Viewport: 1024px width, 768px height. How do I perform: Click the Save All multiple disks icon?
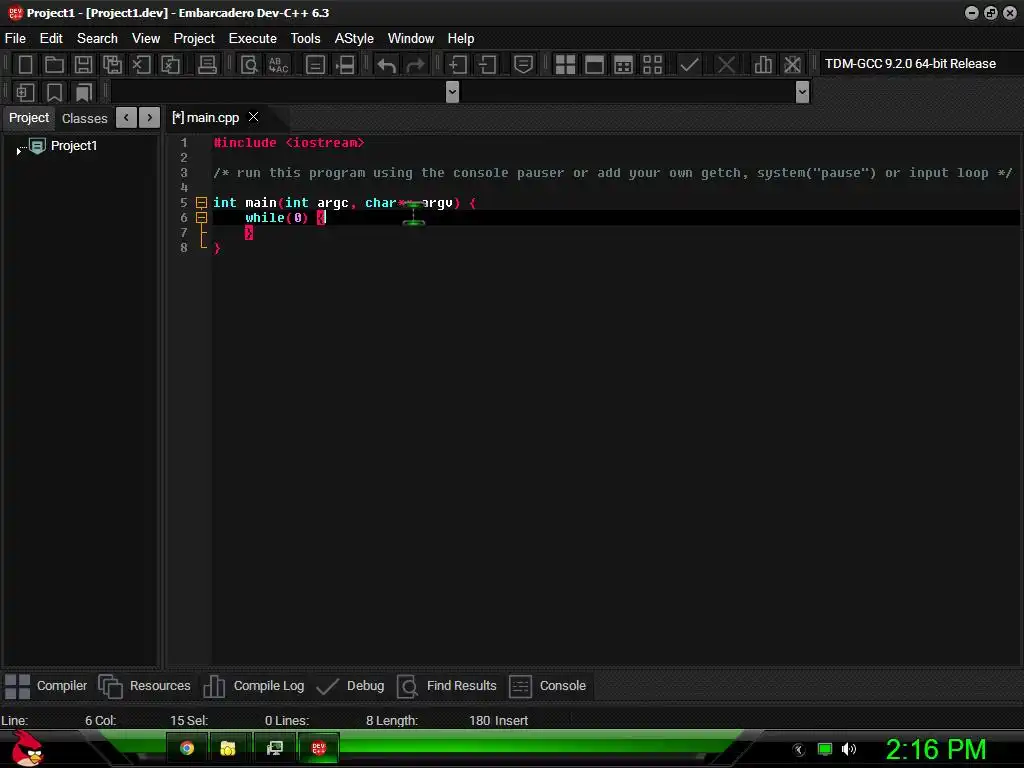coord(112,64)
